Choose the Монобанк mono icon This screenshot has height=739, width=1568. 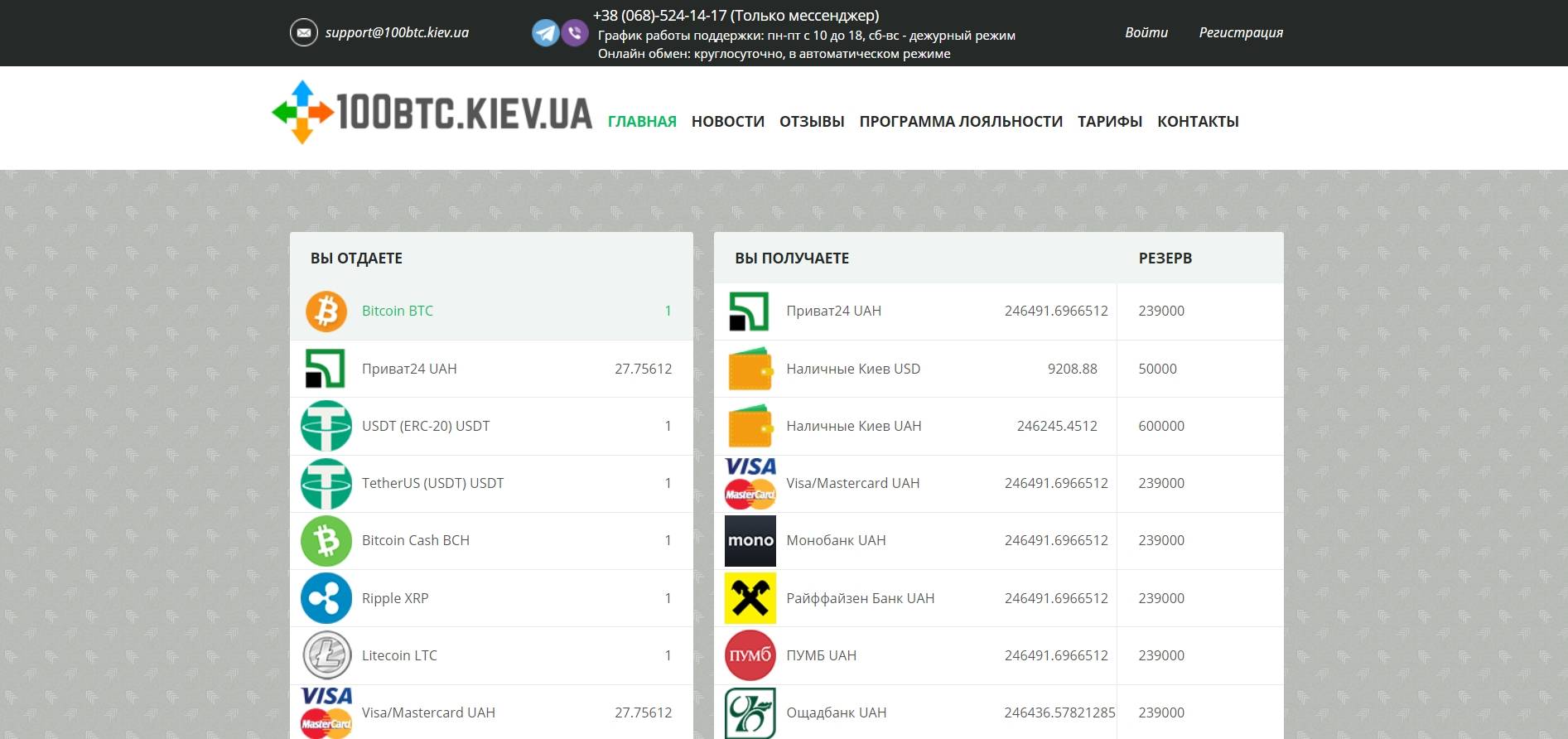point(750,541)
